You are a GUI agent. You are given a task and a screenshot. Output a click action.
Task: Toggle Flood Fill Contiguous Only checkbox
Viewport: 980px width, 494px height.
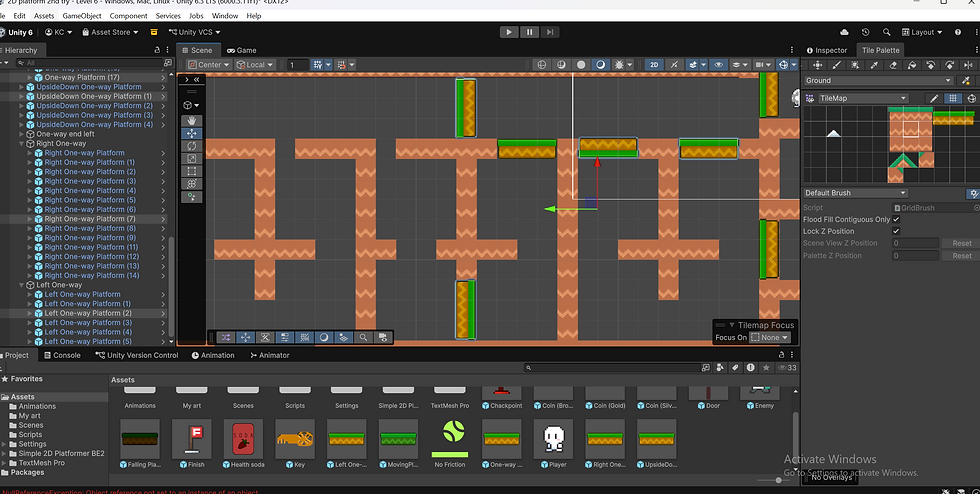pyautogui.click(x=896, y=219)
